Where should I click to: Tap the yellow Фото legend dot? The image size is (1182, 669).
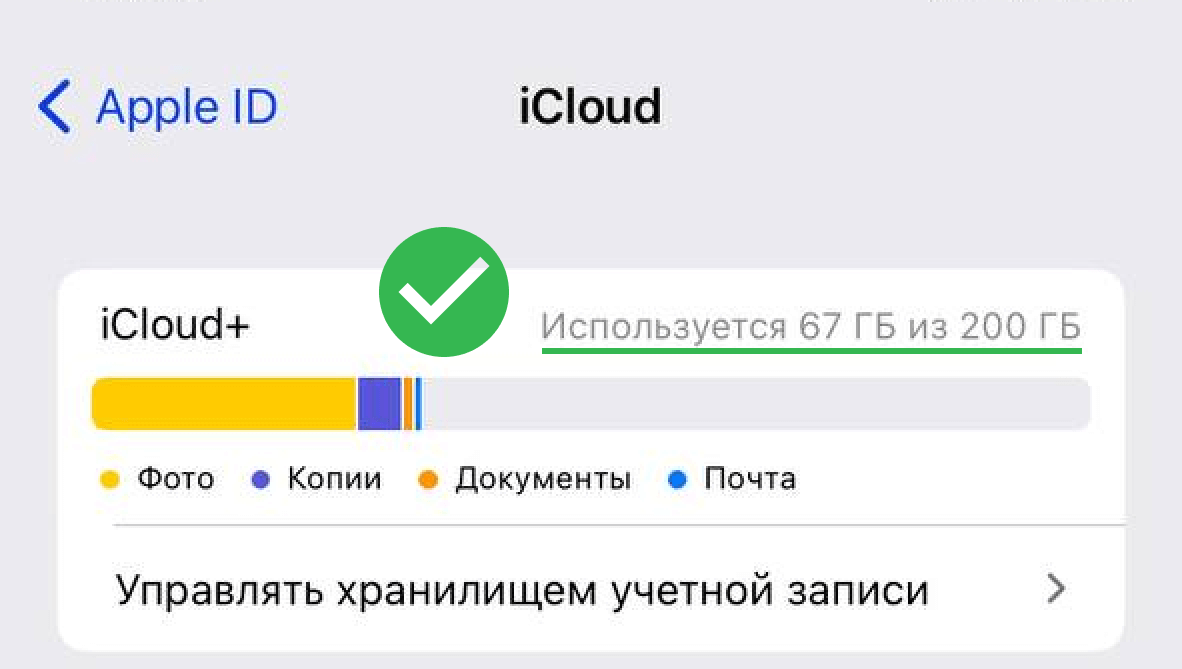click(110, 479)
